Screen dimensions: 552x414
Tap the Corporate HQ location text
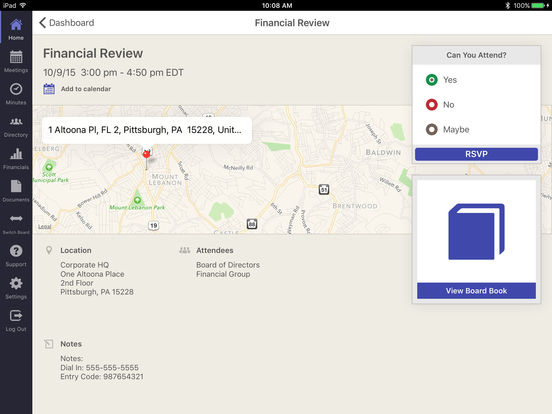[x=84, y=265]
